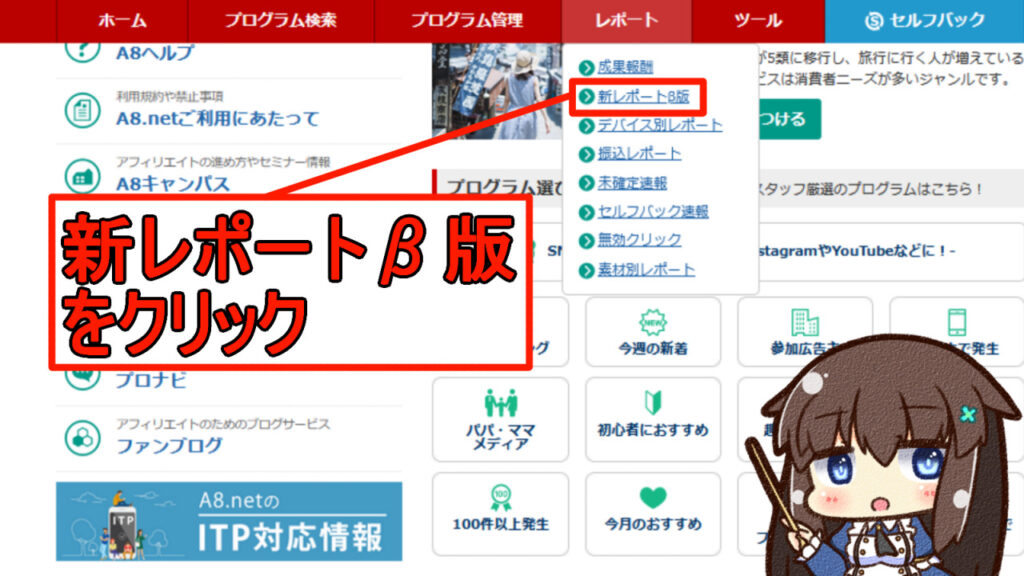
Task: Open the 今週の新着 category card
Action: coord(652,332)
